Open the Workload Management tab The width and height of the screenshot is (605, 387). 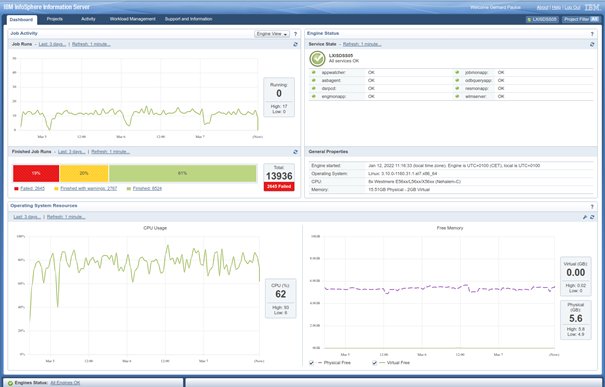tap(132, 19)
